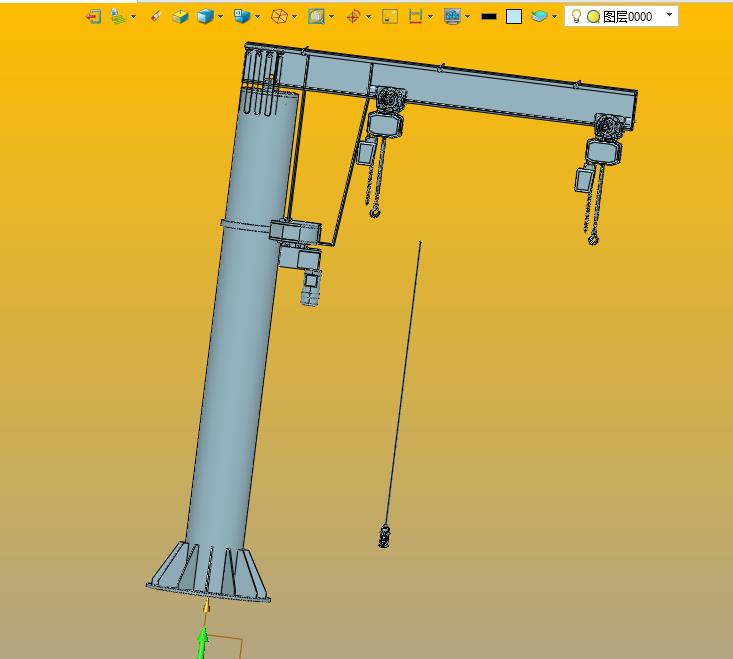The image size is (733, 659).
Task: Expand dropdown beside the monitor display icon
Action: (x=467, y=17)
